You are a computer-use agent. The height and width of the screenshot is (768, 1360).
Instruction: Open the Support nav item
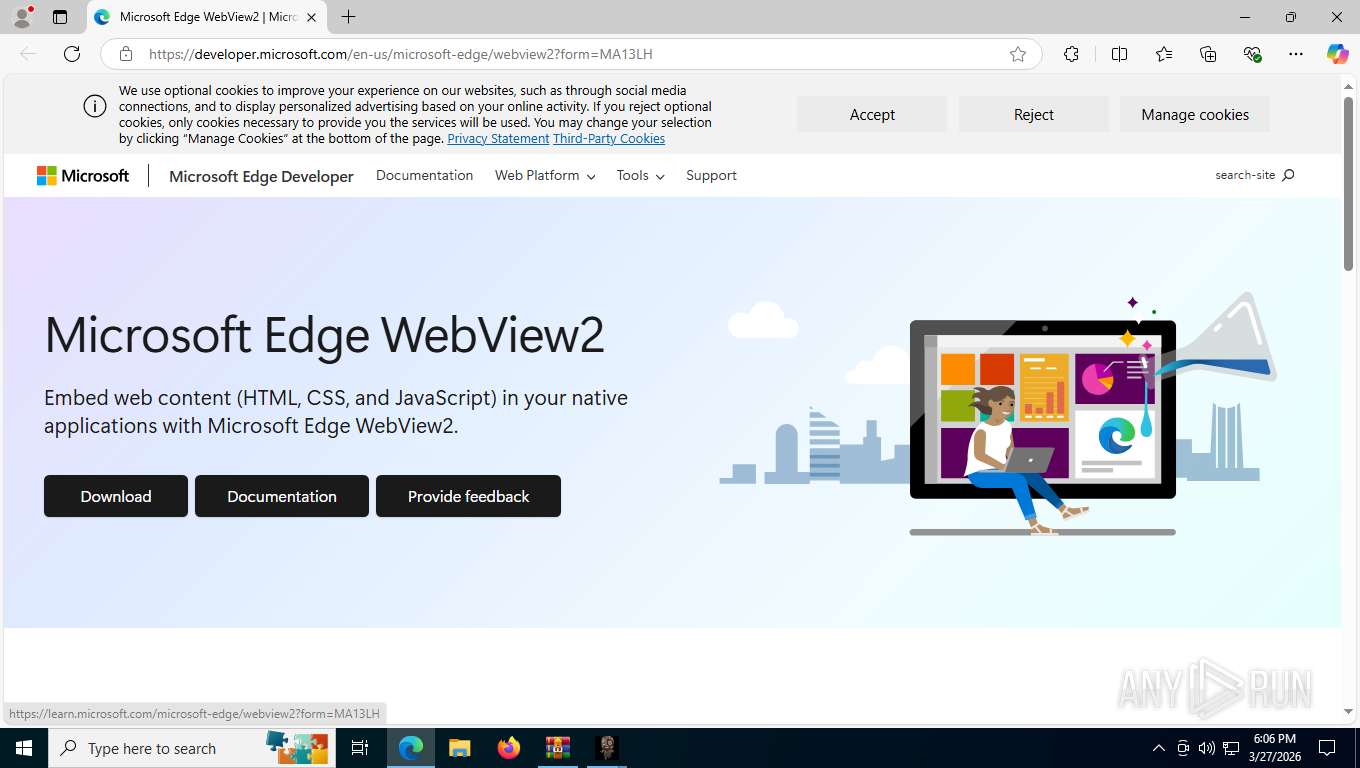[711, 175]
